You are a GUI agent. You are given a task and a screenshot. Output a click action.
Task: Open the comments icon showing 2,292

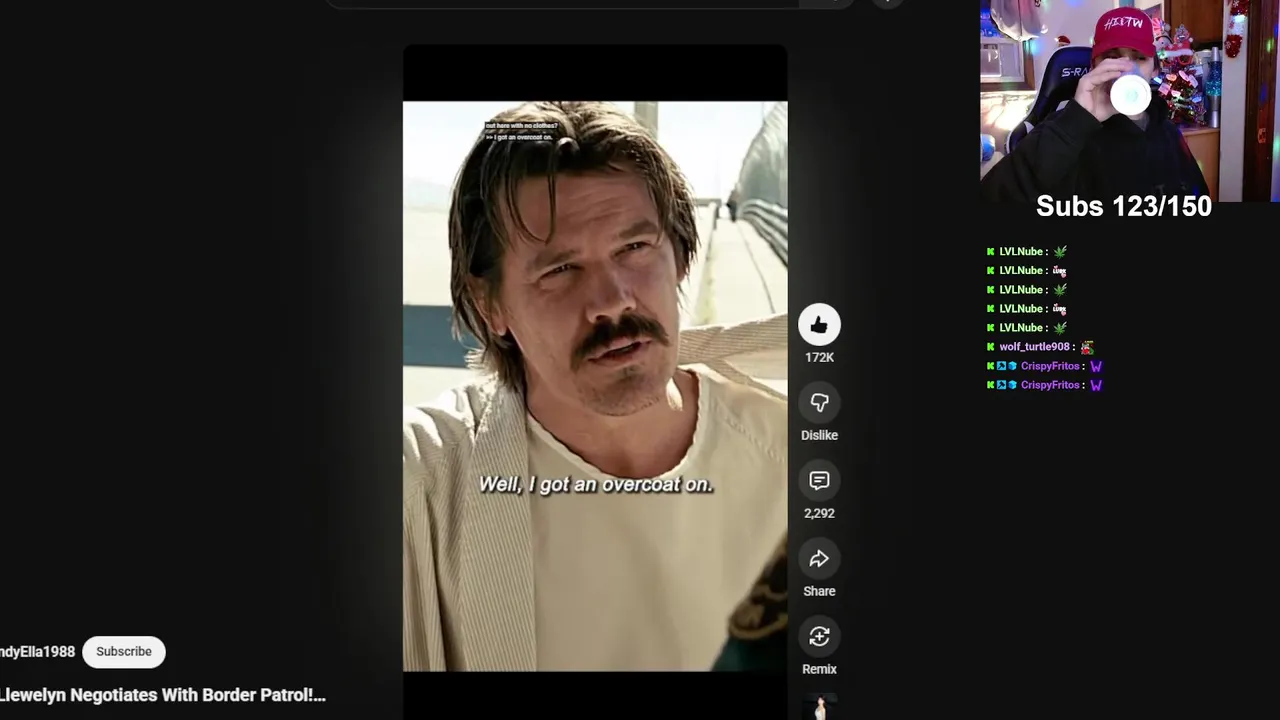819,481
